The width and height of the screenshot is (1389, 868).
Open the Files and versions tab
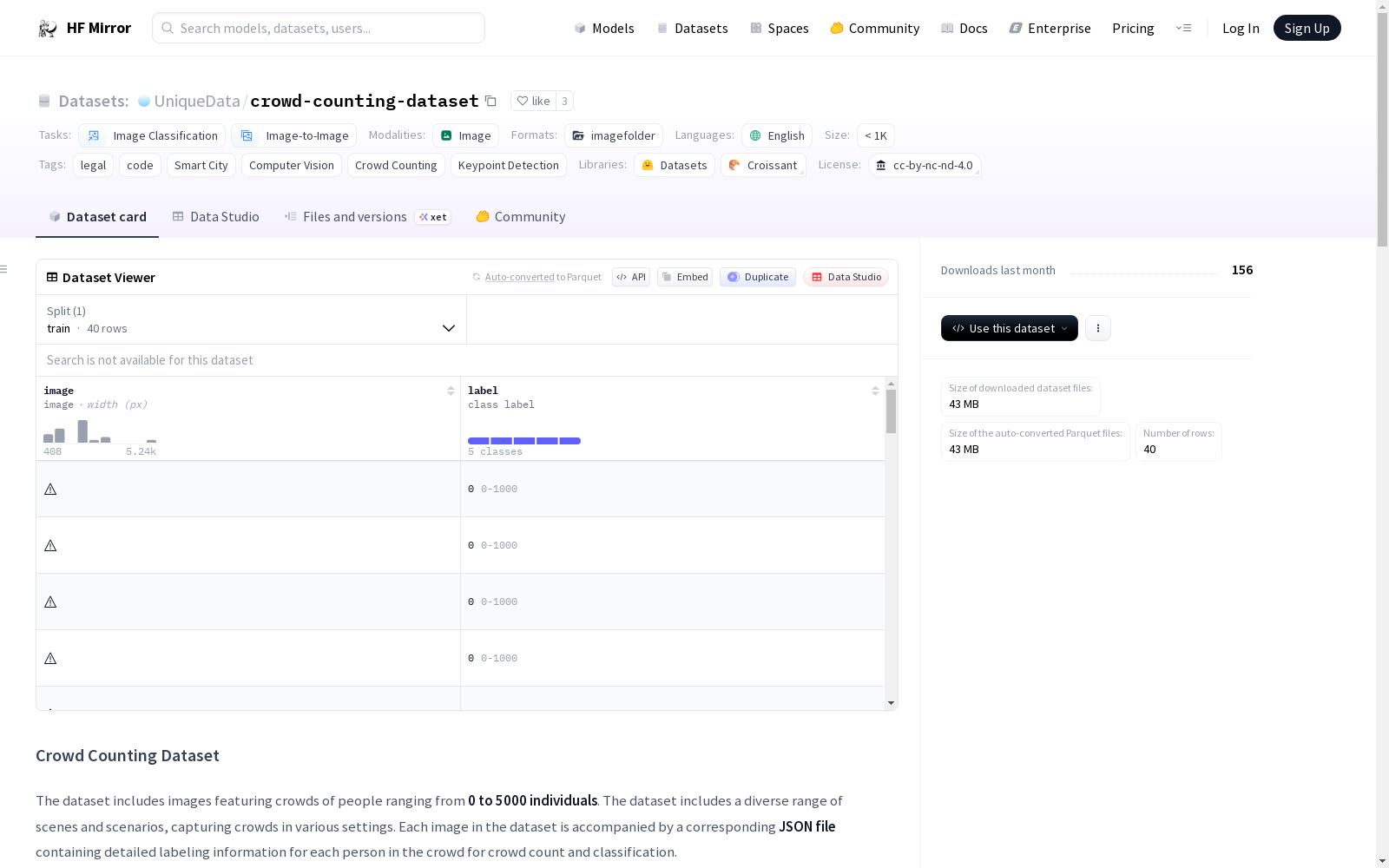pos(367,217)
